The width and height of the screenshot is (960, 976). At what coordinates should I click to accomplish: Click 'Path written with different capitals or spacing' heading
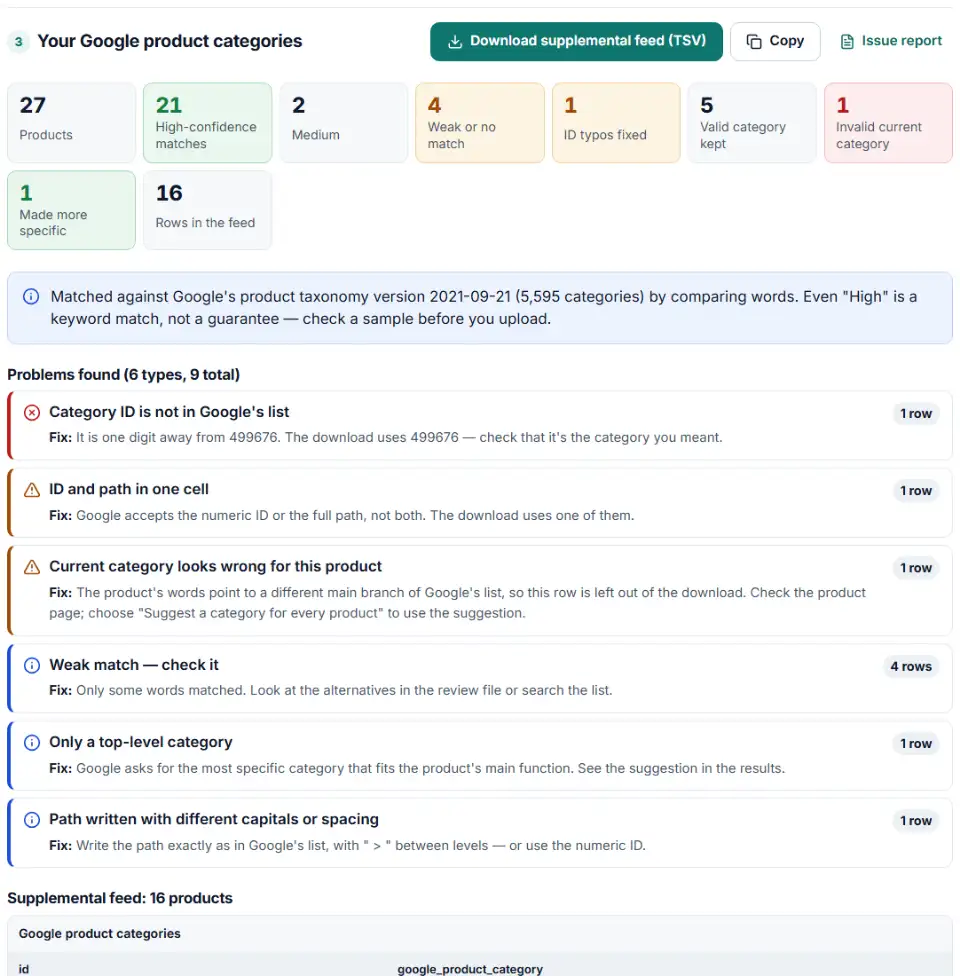tap(214, 819)
